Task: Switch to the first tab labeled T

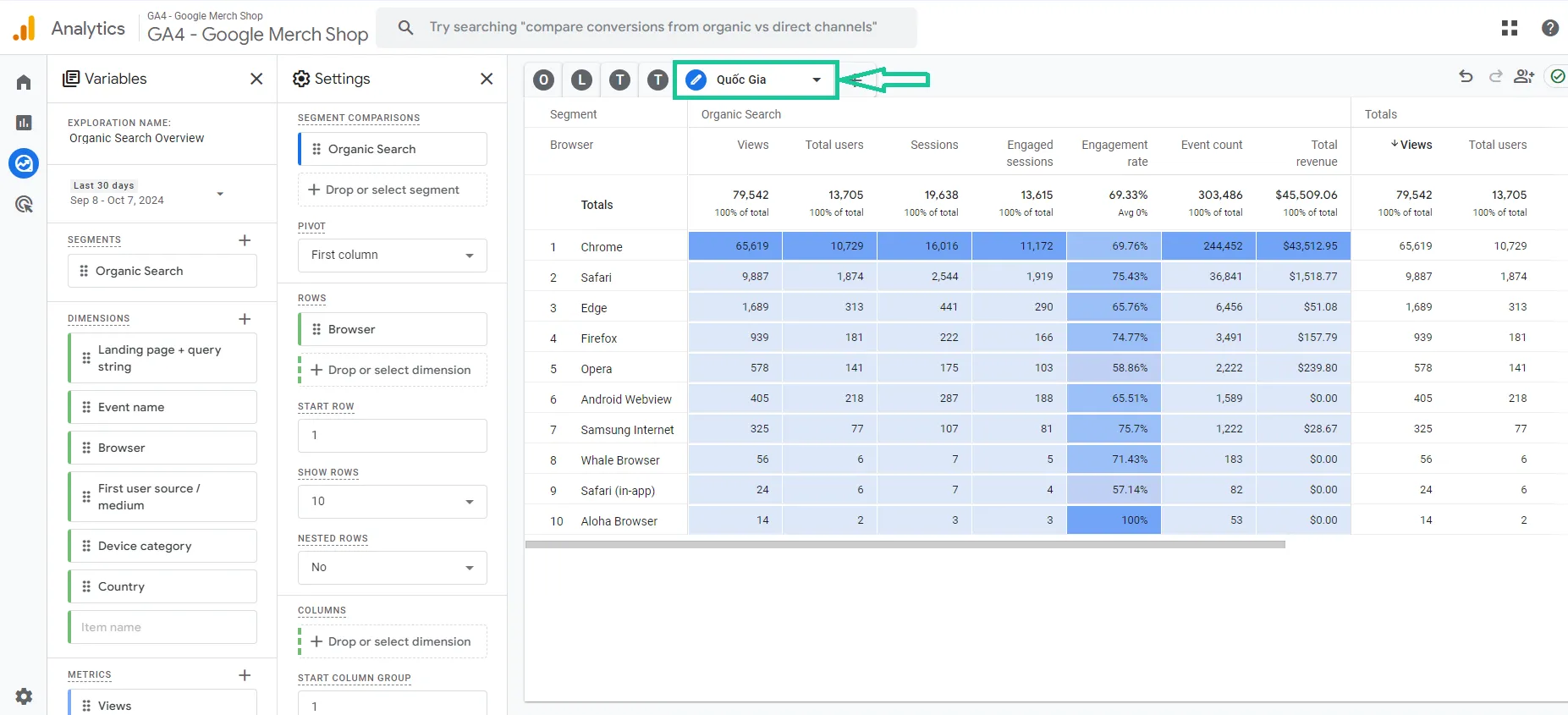Action: point(620,80)
